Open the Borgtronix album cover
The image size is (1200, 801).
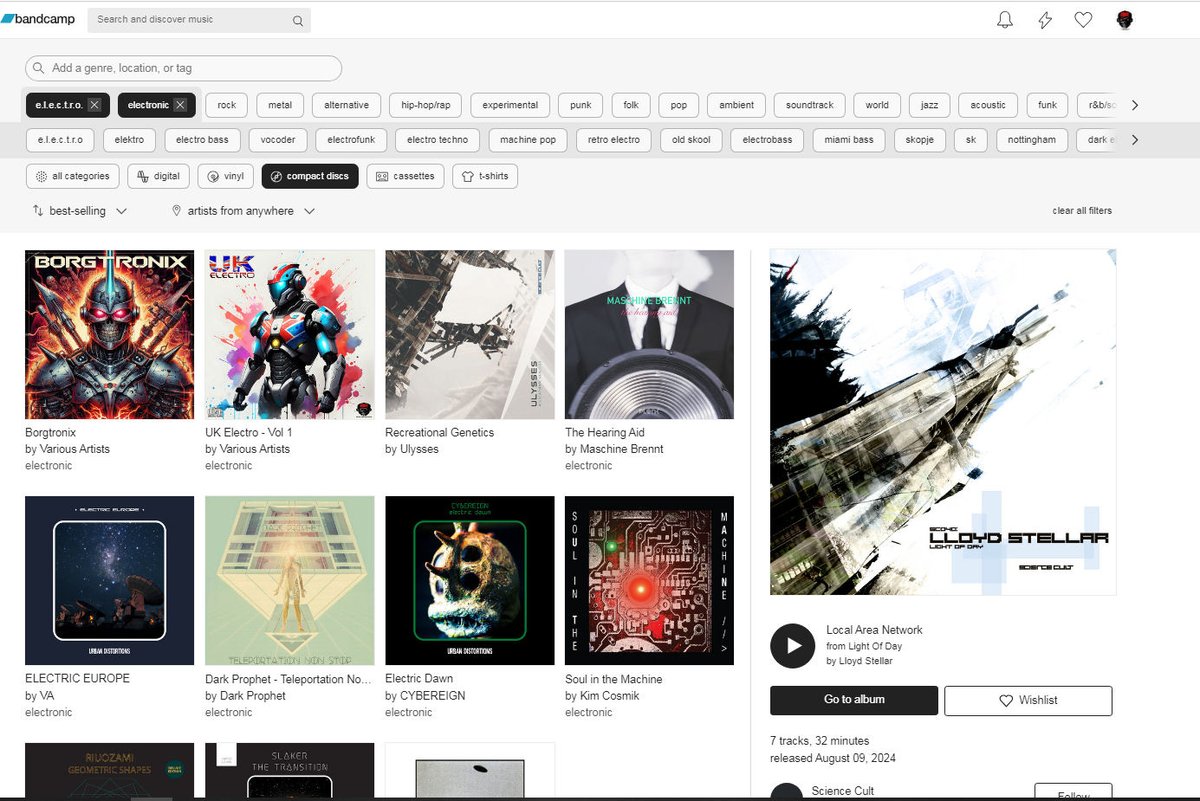pos(109,334)
